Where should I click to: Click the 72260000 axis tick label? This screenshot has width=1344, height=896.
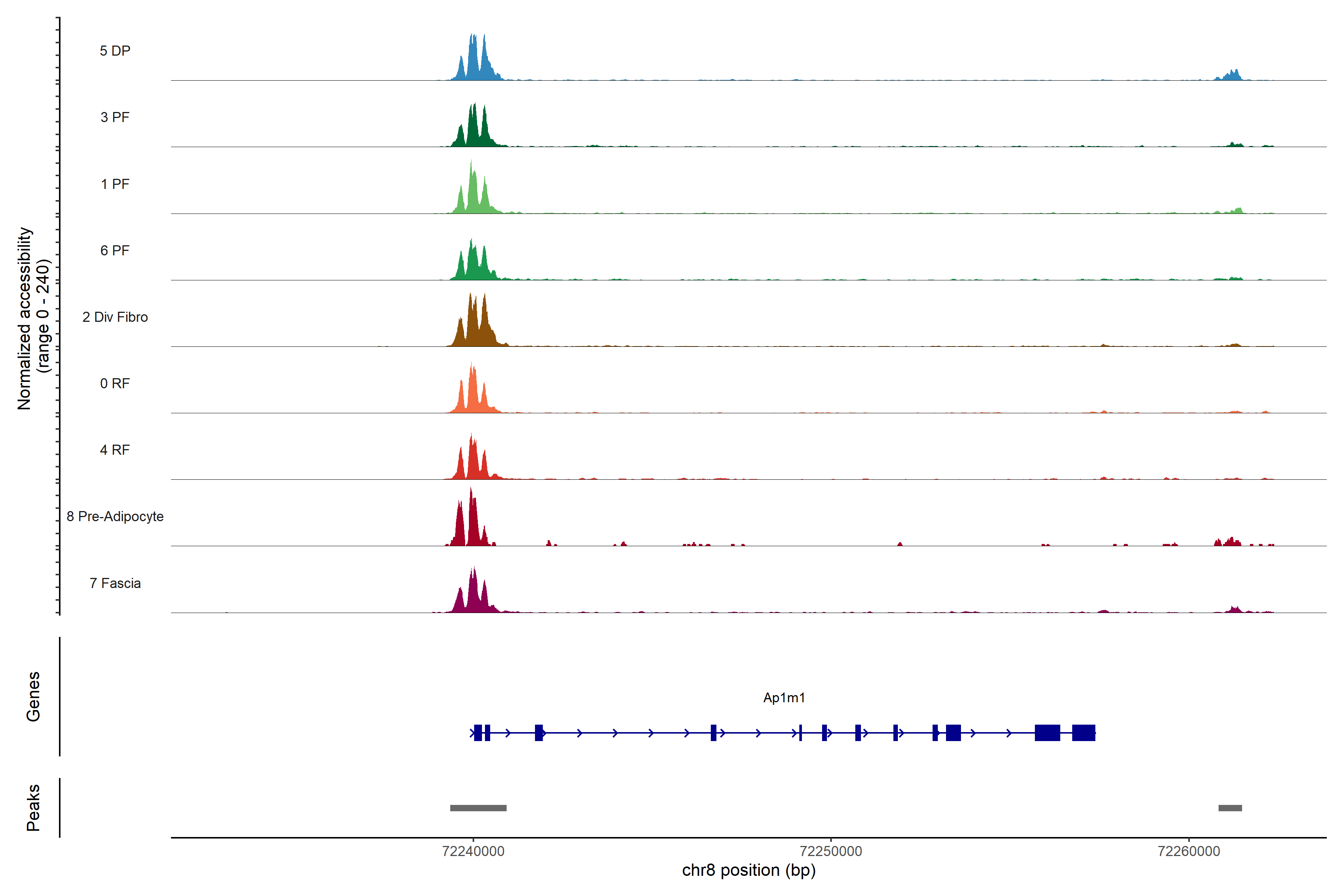[1189, 852]
